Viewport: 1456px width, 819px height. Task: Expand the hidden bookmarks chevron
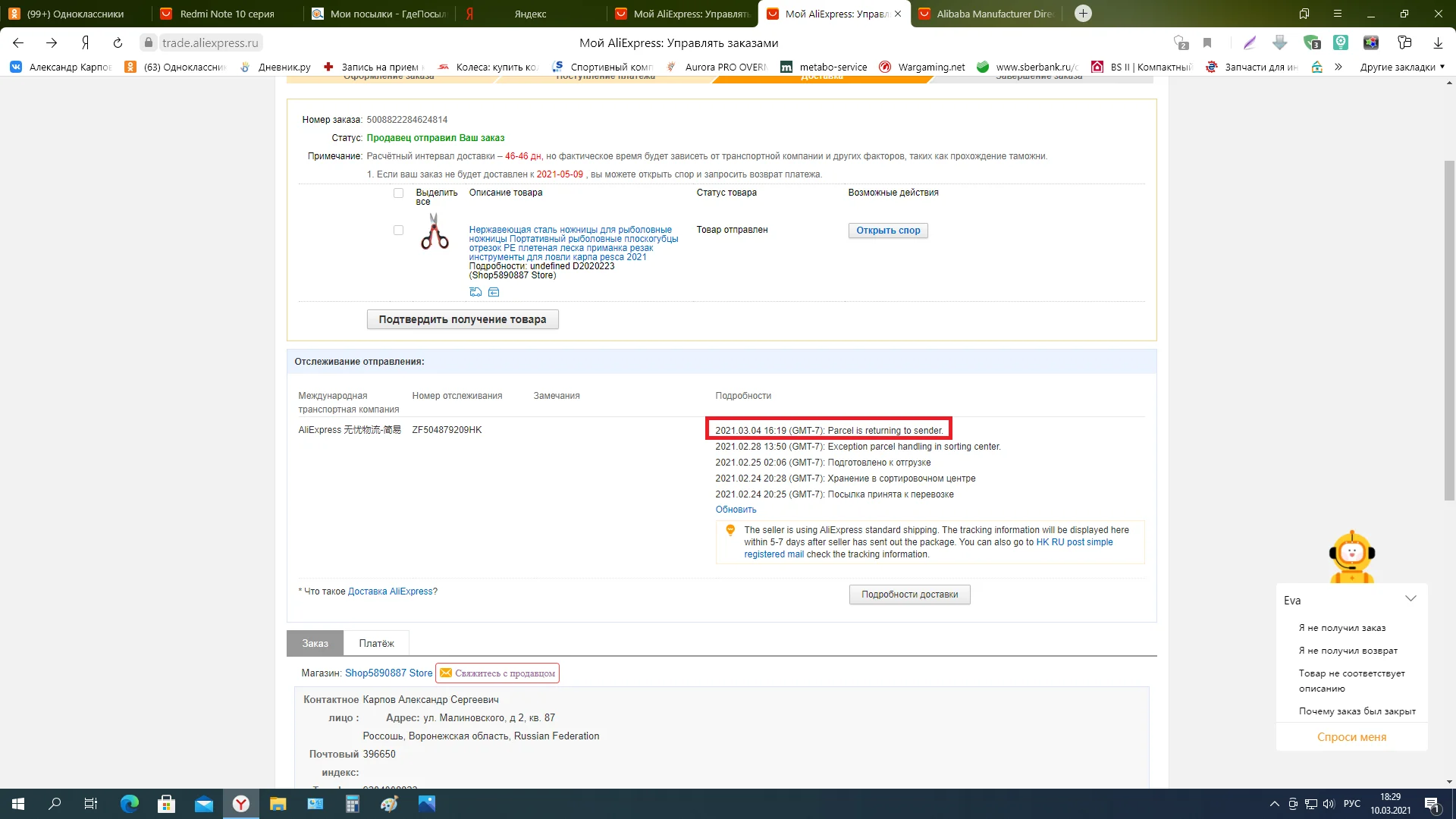pyautogui.click(x=1338, y=67)
